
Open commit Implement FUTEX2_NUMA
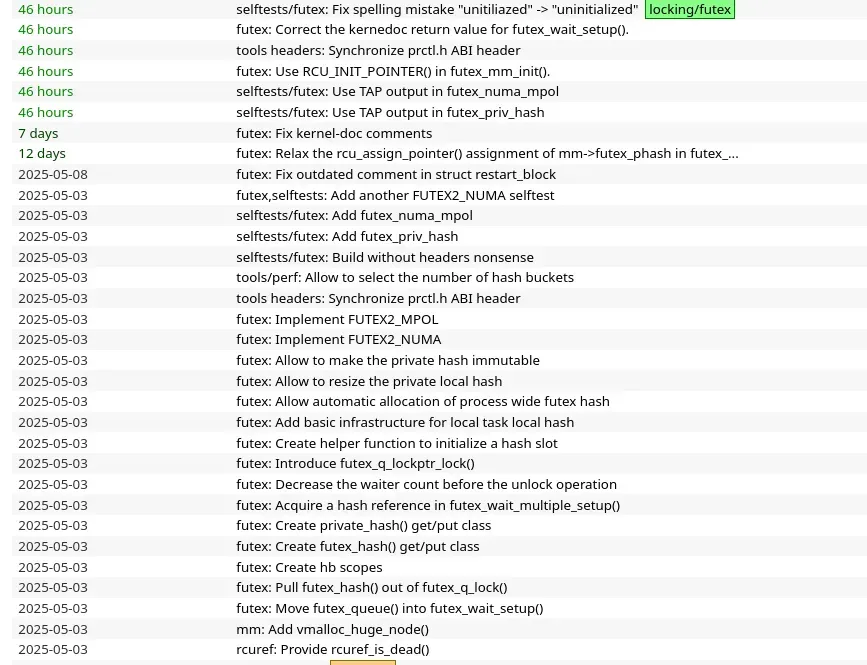pos(338,339)
